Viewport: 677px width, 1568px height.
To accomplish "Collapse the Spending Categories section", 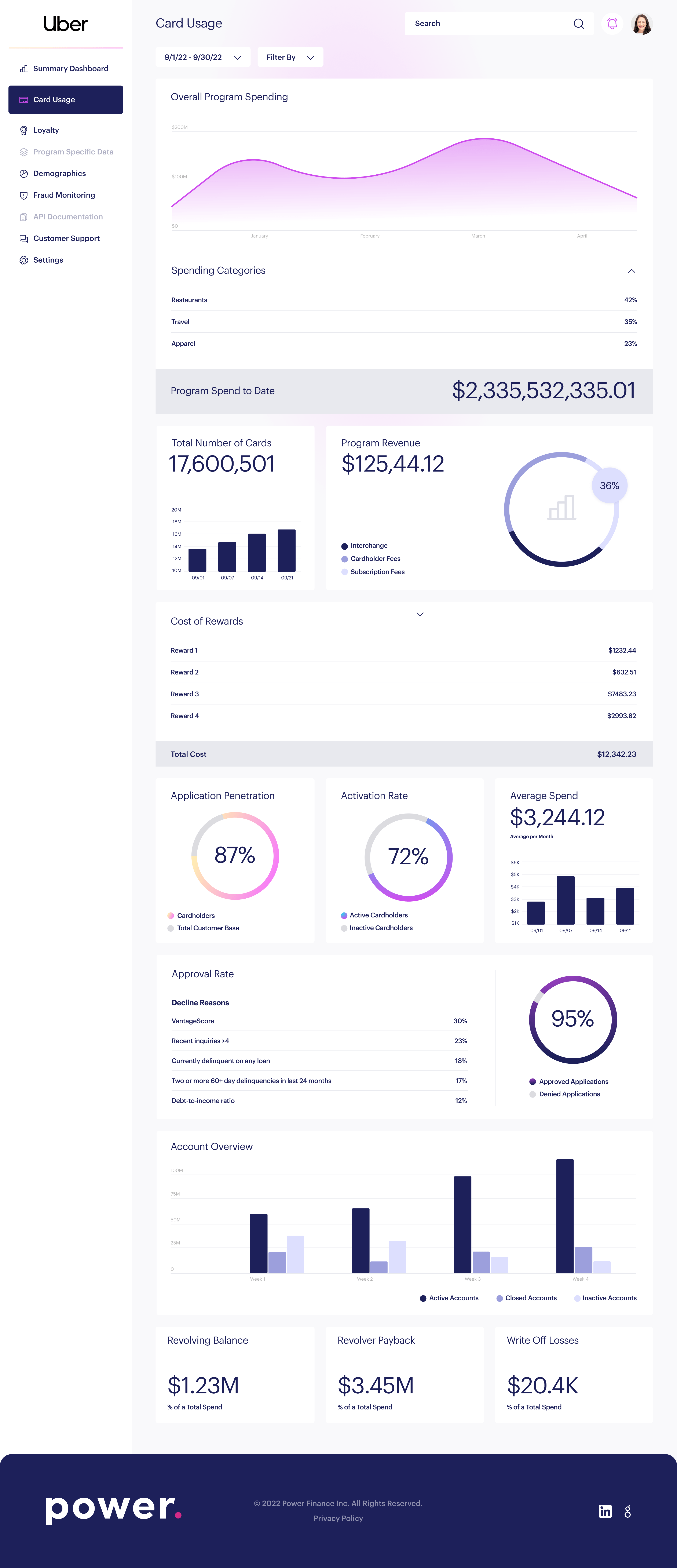I will click(x=631, y=271).
